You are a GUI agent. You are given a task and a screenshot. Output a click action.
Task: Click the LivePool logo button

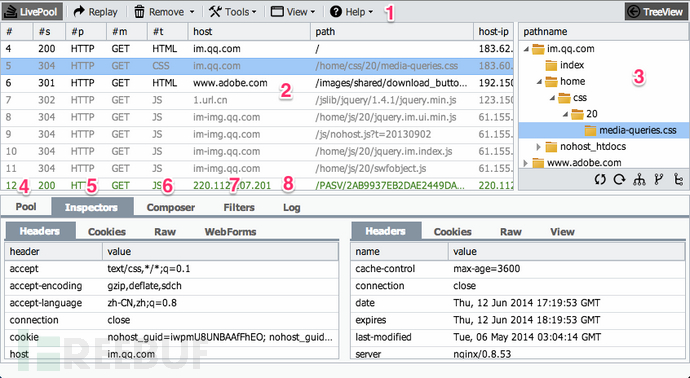coord(32,11)
